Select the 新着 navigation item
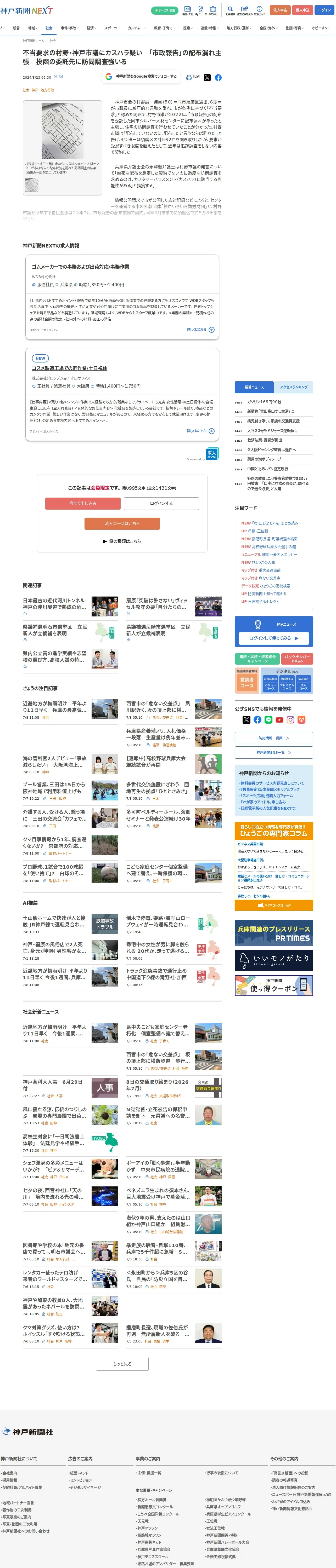 [16, 28]
